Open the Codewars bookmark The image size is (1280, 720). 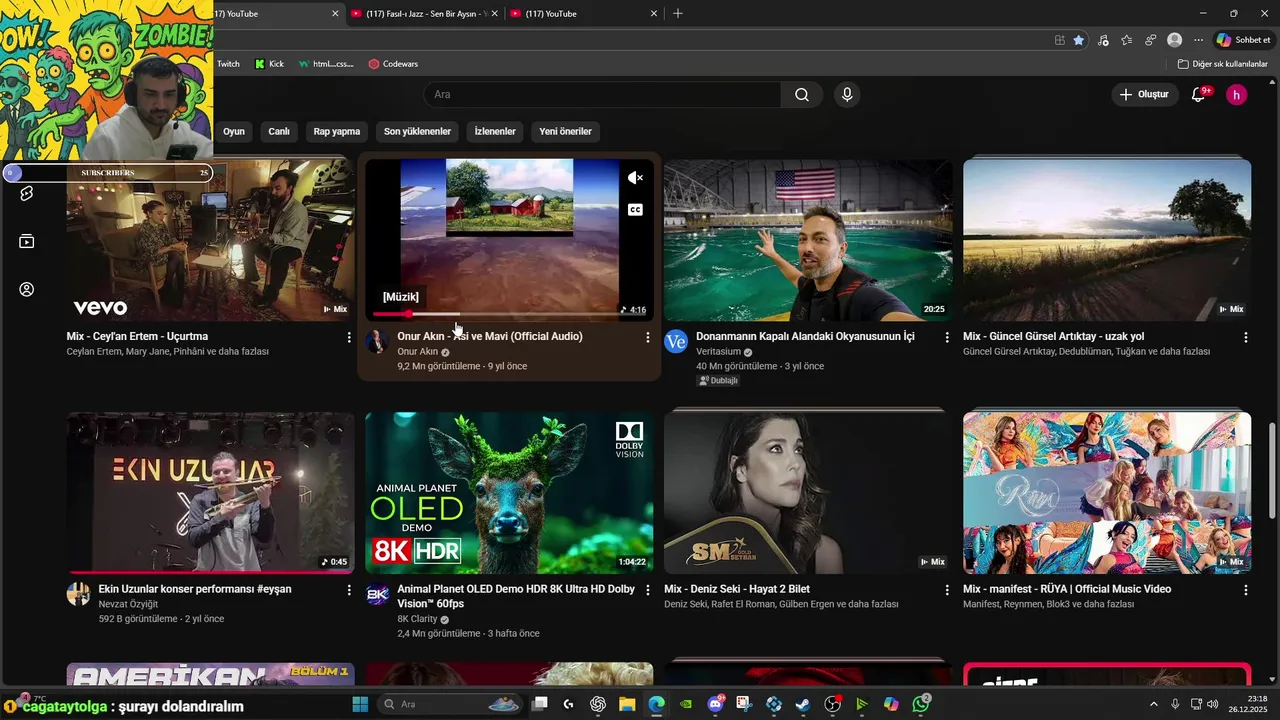point(393,64)
